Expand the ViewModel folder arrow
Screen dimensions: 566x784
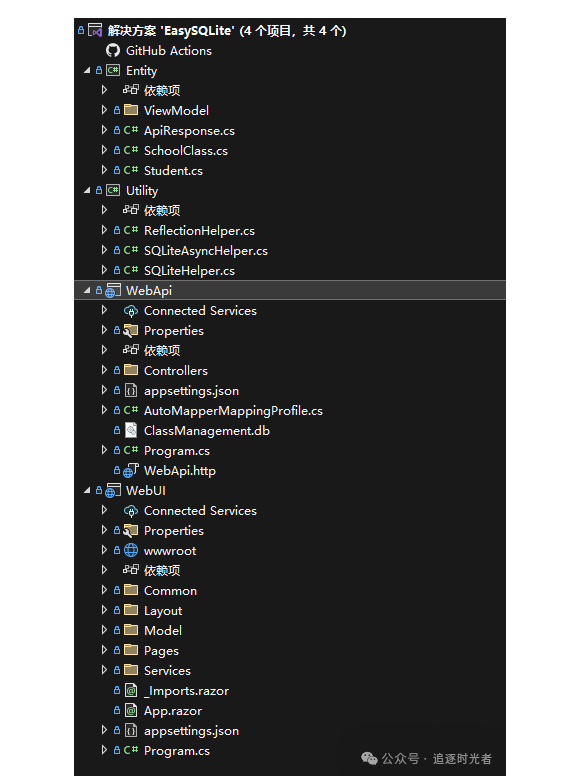(x=104, y=110)
